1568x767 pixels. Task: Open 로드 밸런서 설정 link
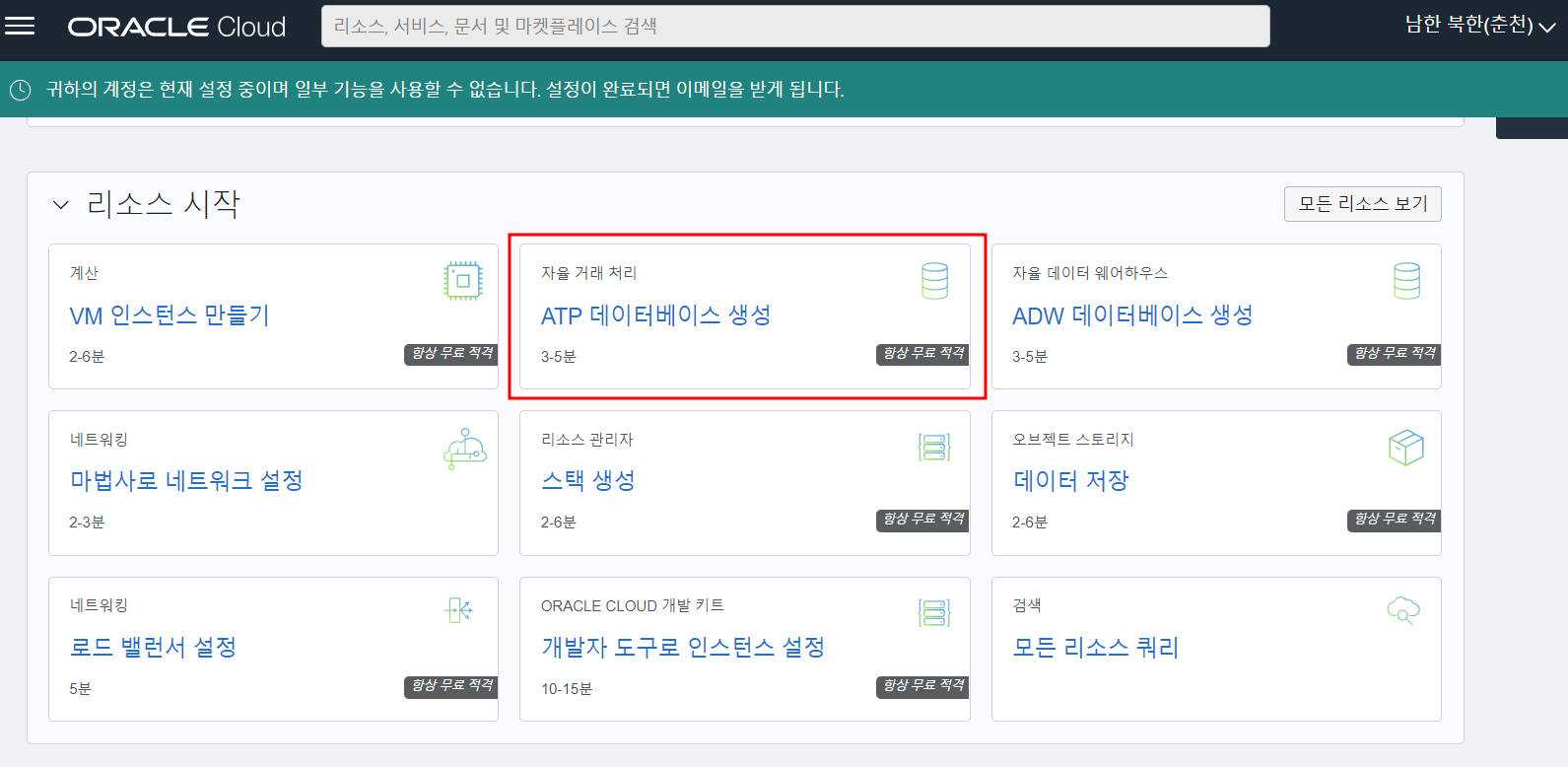click(153, 648)
